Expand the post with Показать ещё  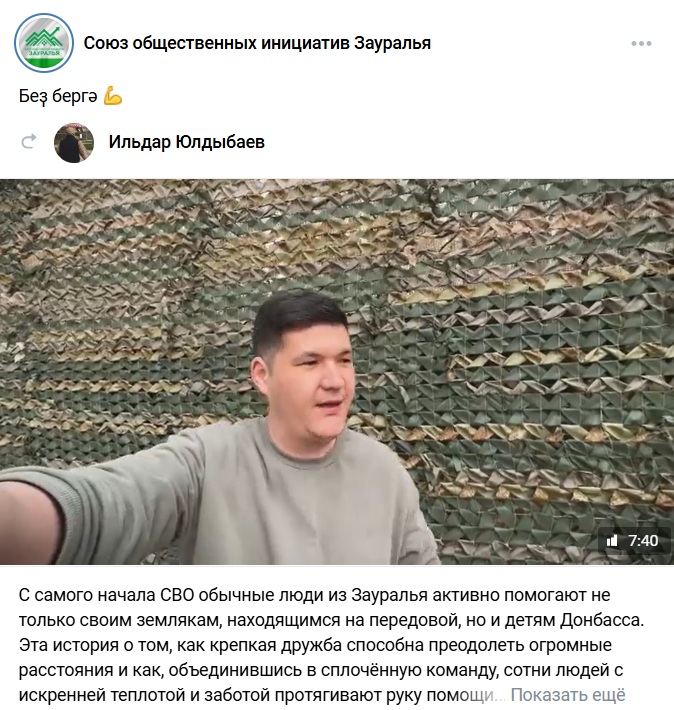coord(568,695)
